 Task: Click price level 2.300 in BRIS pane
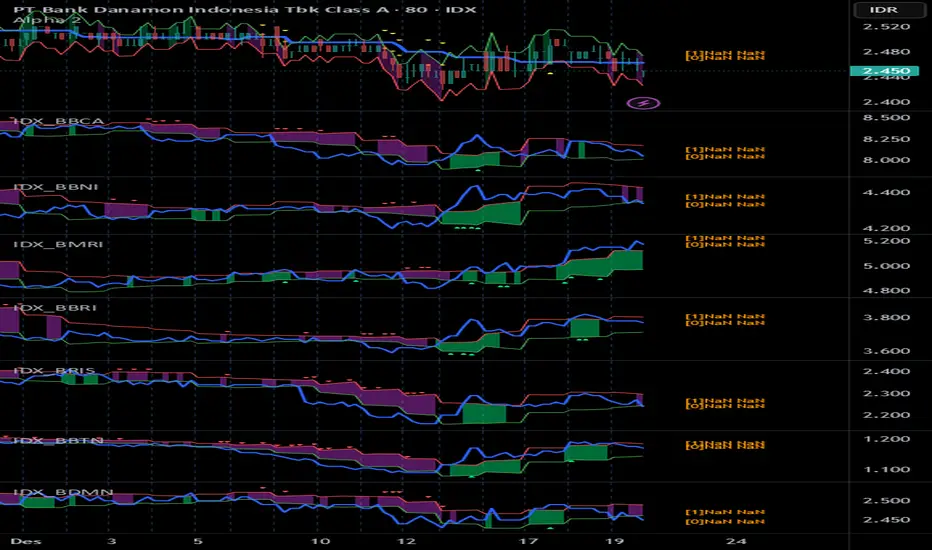coord(886,394)
